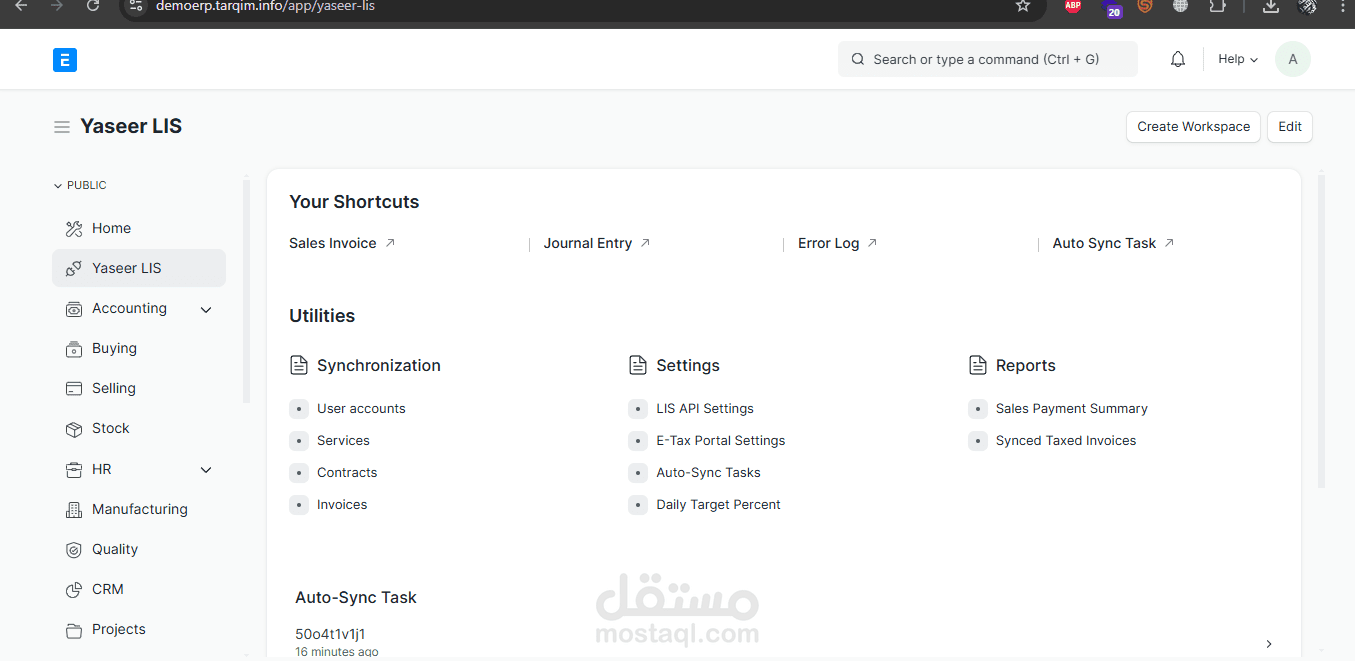
Task: Click the Settings card document icon
Action: (x=638, y=365)
